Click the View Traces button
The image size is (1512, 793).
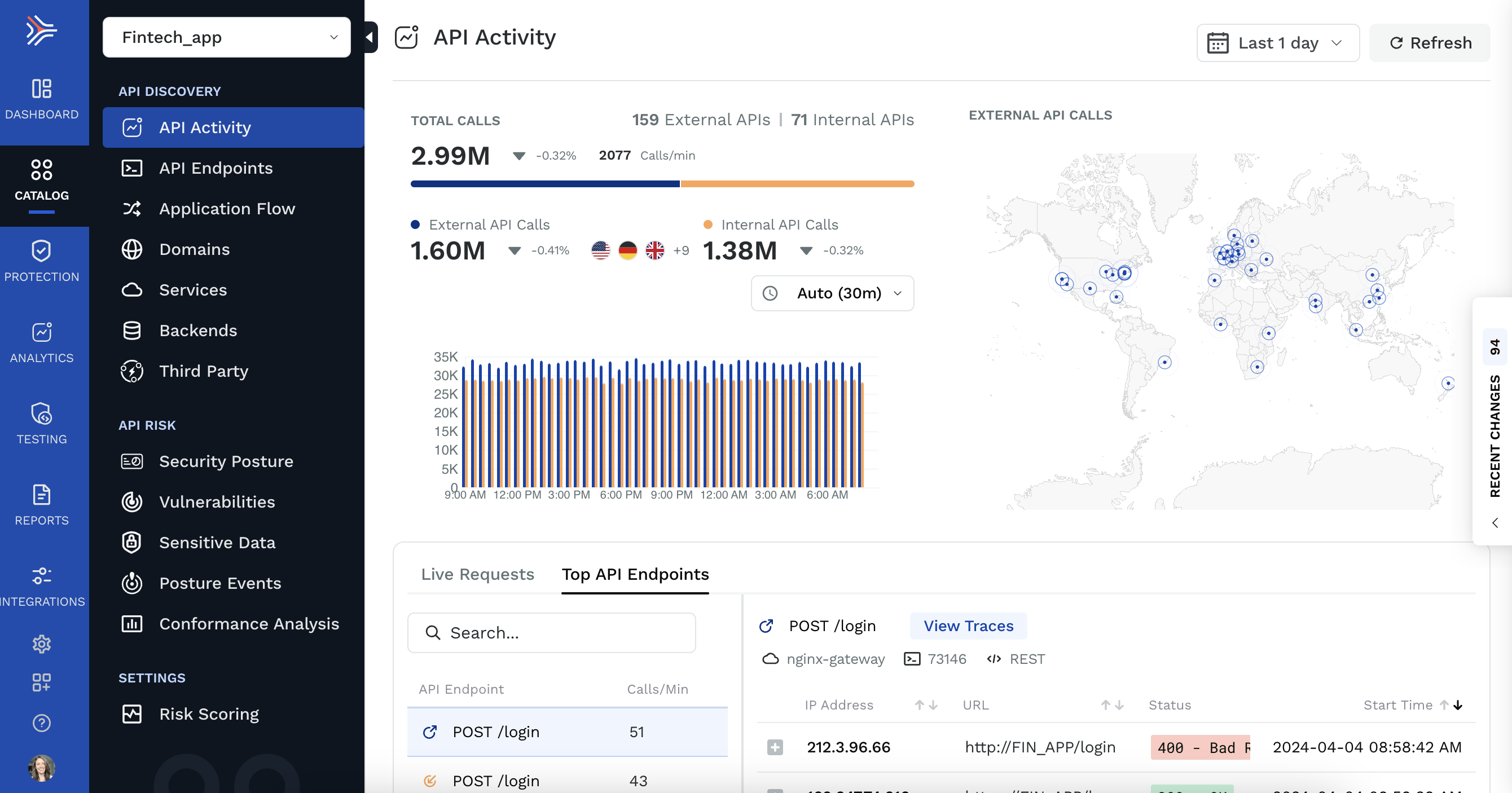(x=968, y=625)
